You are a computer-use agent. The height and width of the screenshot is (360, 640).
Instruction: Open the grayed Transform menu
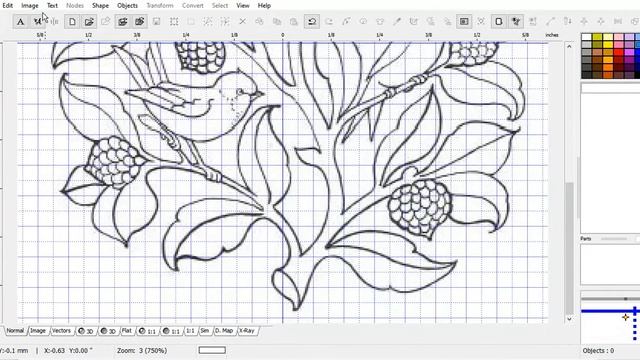160,6
